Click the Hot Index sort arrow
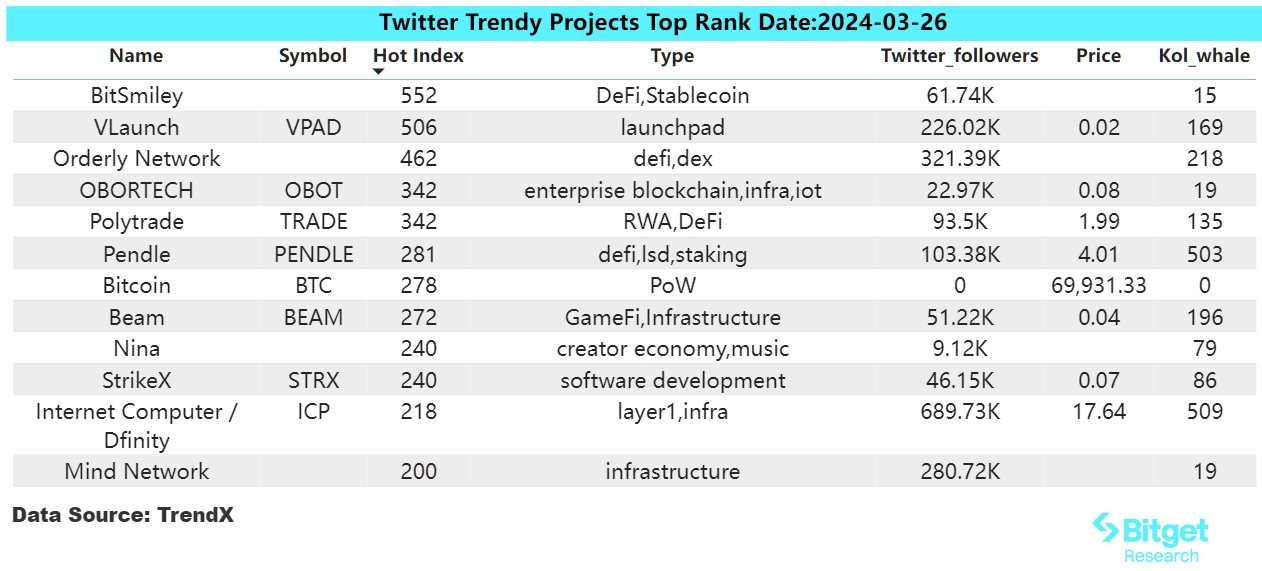 (x=379, y=72)
